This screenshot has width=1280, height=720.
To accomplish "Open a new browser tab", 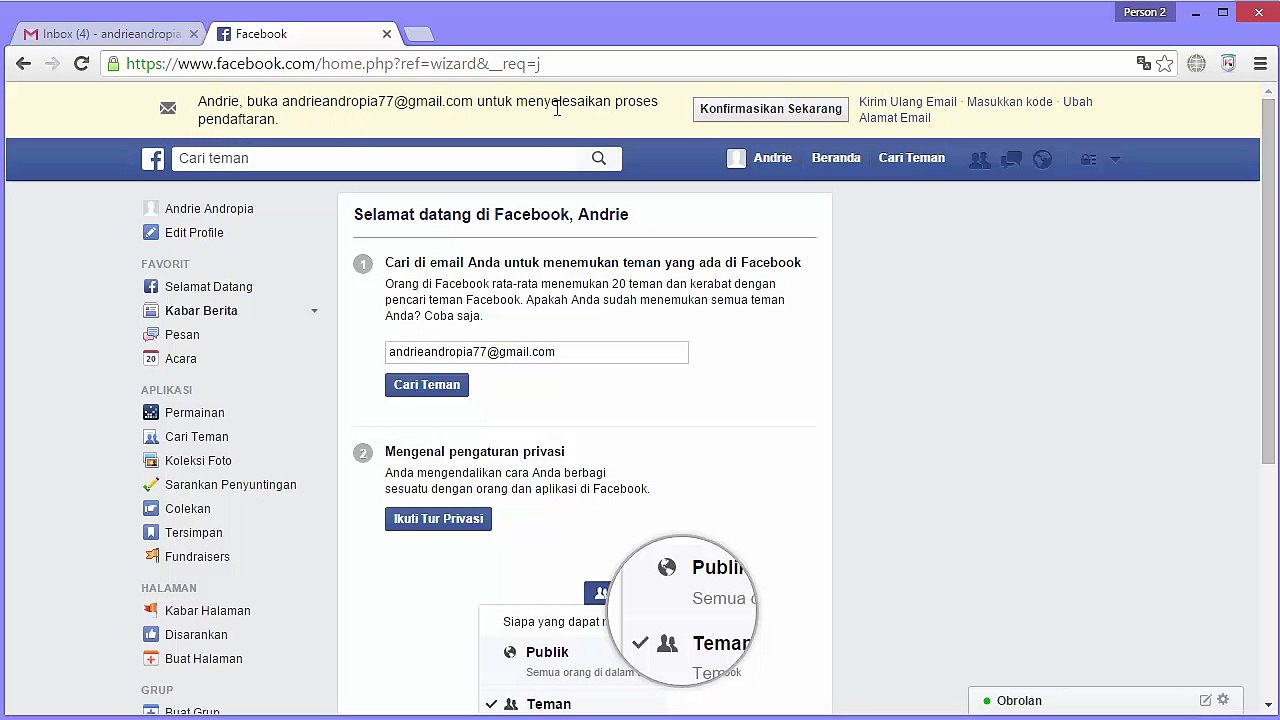I will point(419,35).
